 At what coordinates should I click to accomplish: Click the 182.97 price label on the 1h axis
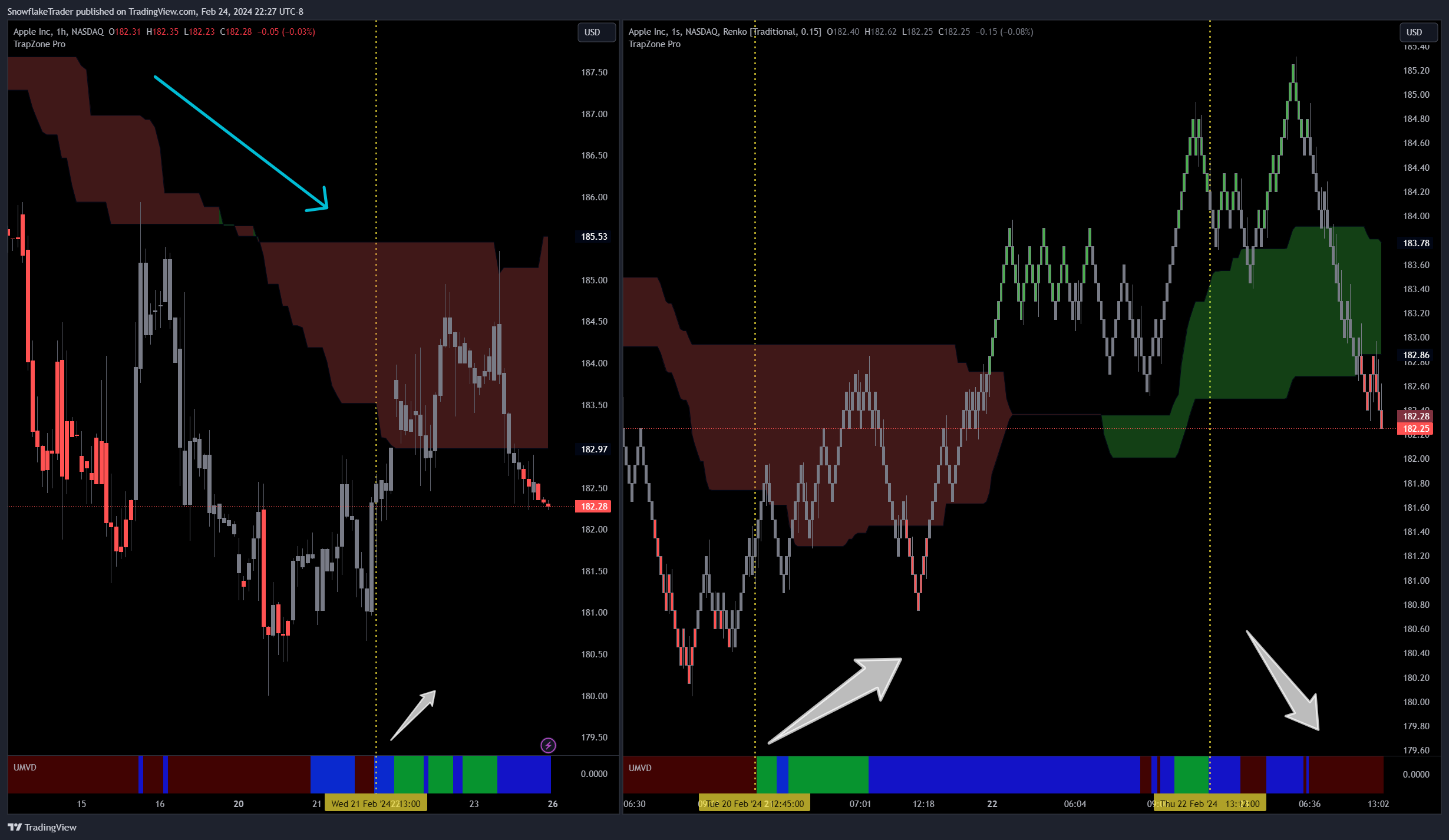pyautogui.click(x=593, y=449)
